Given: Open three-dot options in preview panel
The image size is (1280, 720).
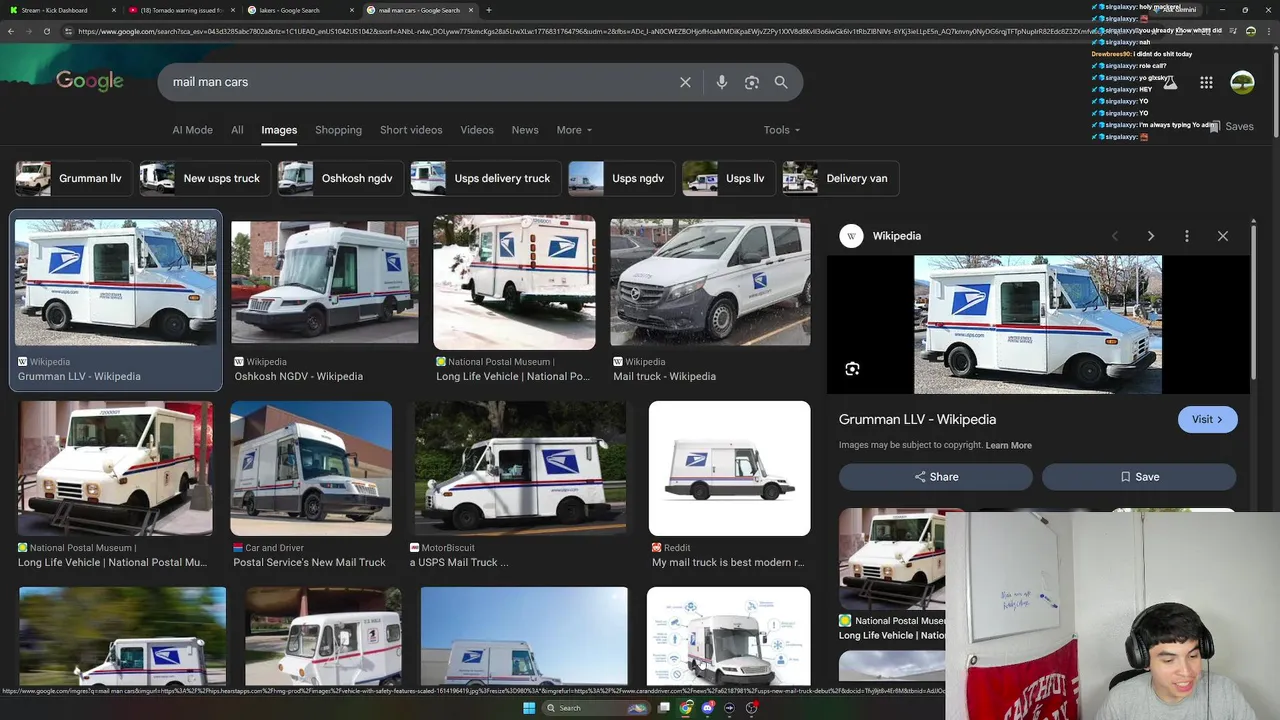Looking at the screenshot, I should (x=1187, y=236).
